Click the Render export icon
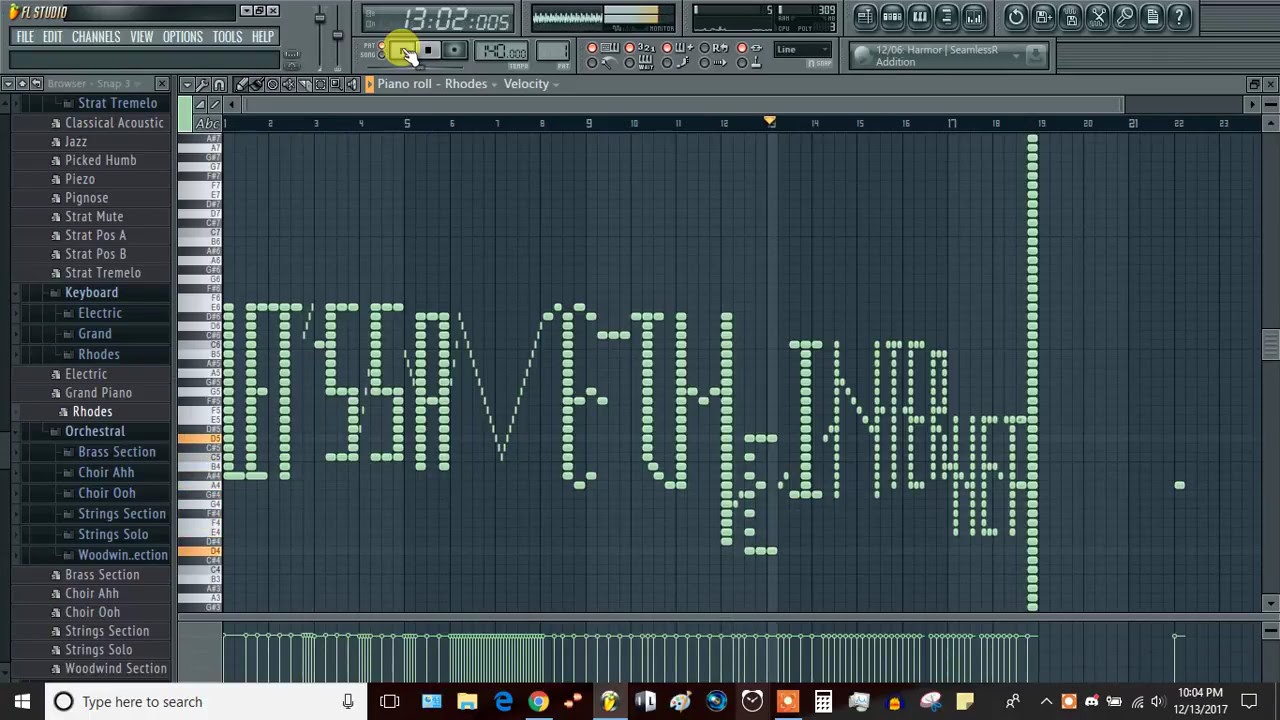Screen dimensions: 1280x720 [x=1070, y=17]
